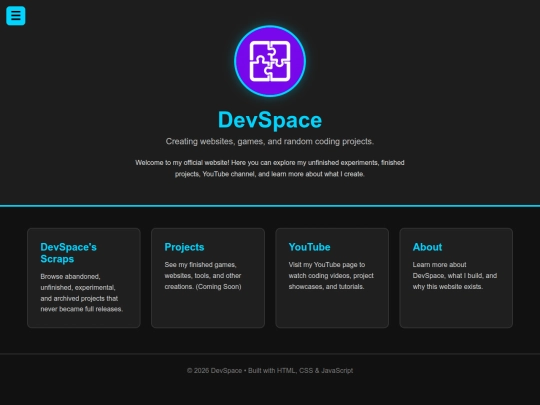Viewport: 540px width, 405px height.
Task: Click the grey footer separator line
Action: click(x=270, y=354)
